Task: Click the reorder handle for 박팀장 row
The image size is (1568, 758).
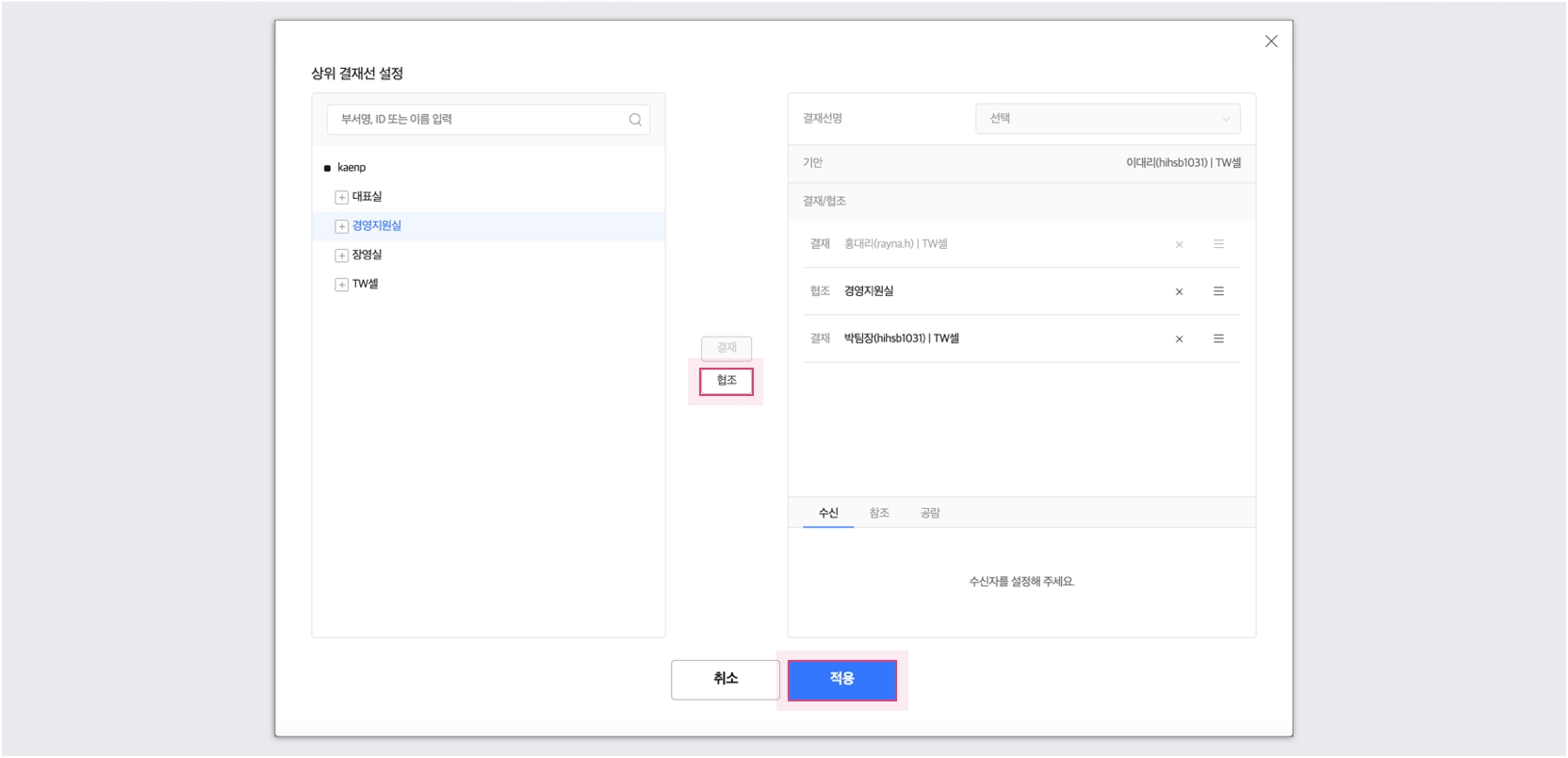Action: 1218,338
